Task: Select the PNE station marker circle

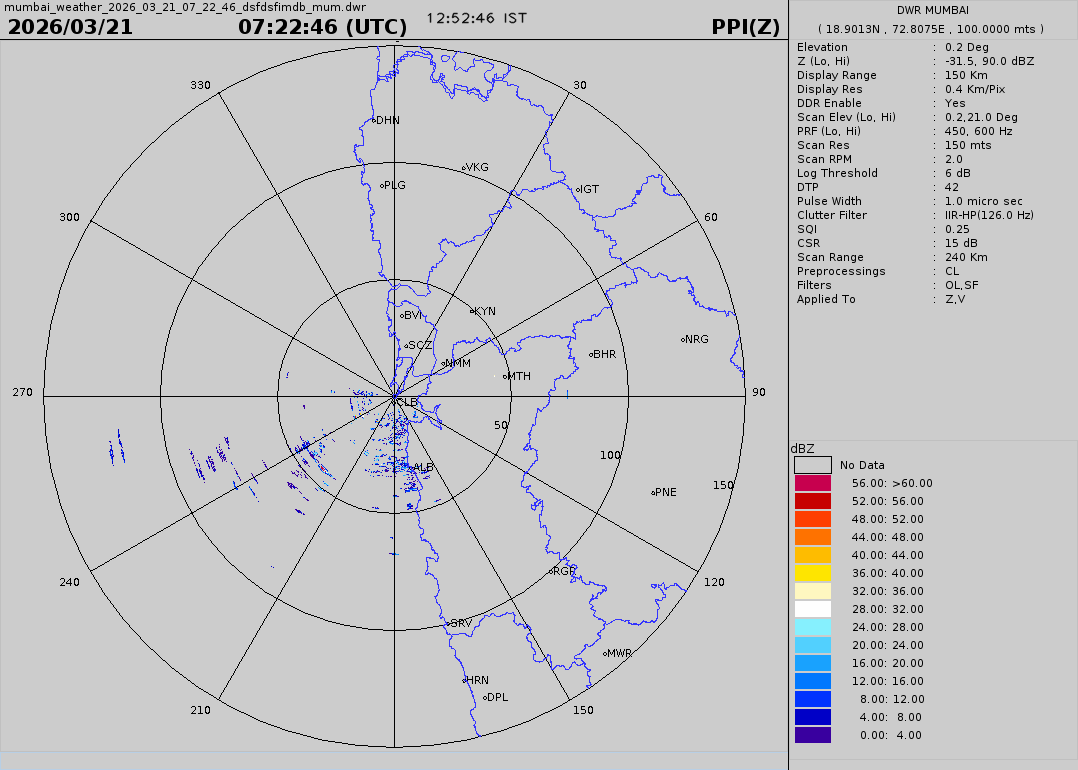Action: [x=653, y=492]
